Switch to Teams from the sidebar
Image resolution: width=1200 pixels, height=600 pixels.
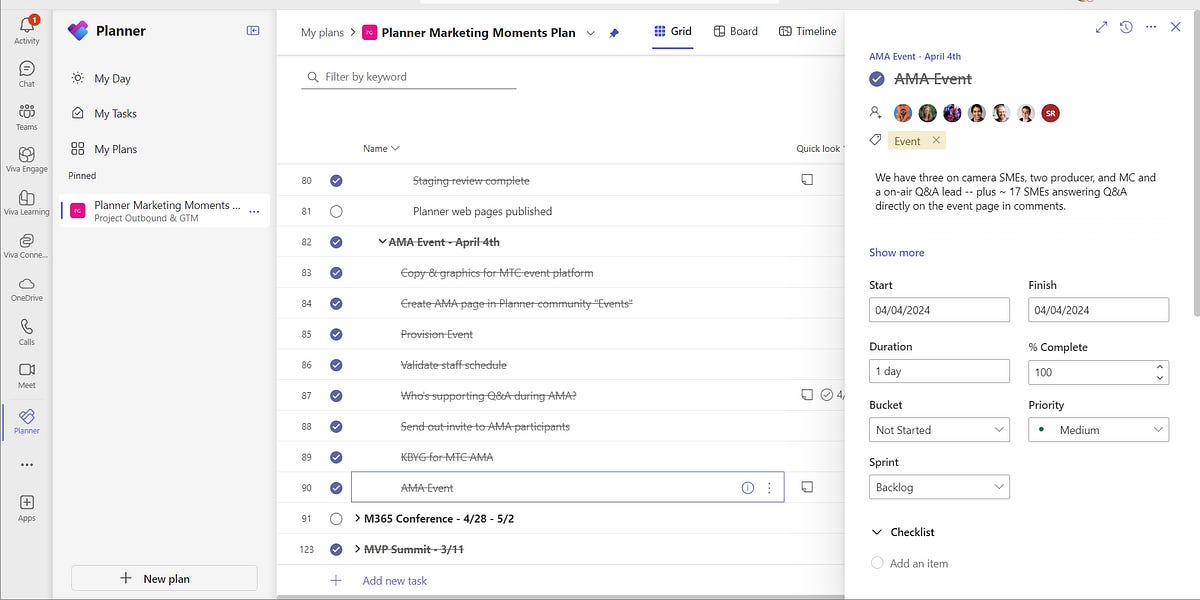[x=26, y=113]
